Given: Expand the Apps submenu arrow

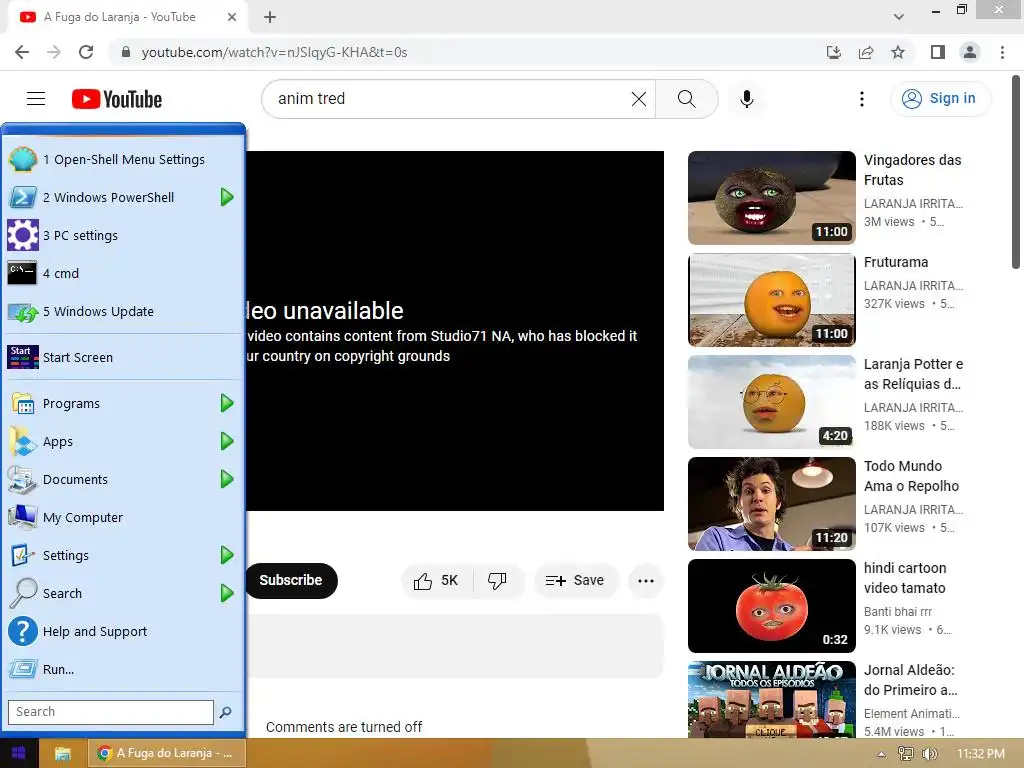Looking at the screenshot, I should (x=227, y=441).
